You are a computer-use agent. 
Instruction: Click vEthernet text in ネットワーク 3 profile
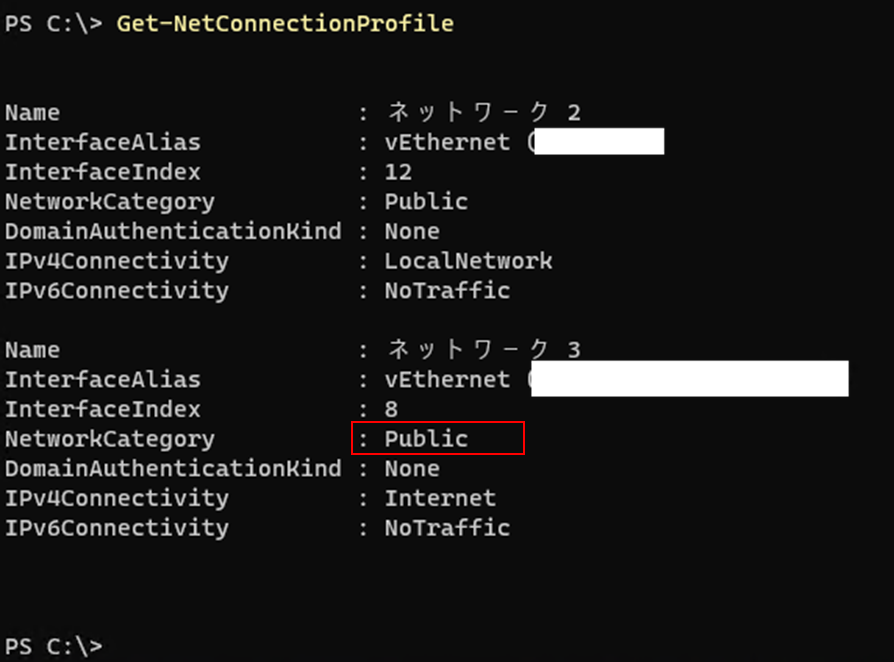click(x=447, y=380)
